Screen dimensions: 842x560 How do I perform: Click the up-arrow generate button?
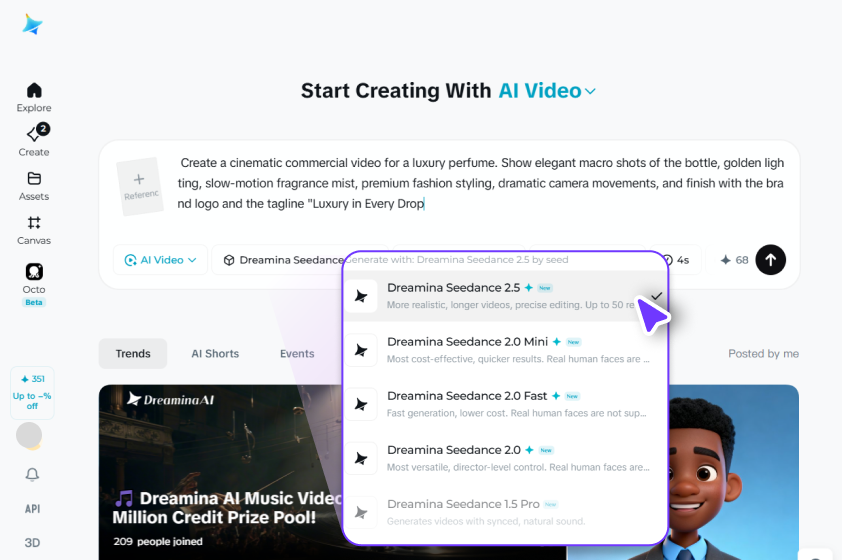click(x=771, y=260)
